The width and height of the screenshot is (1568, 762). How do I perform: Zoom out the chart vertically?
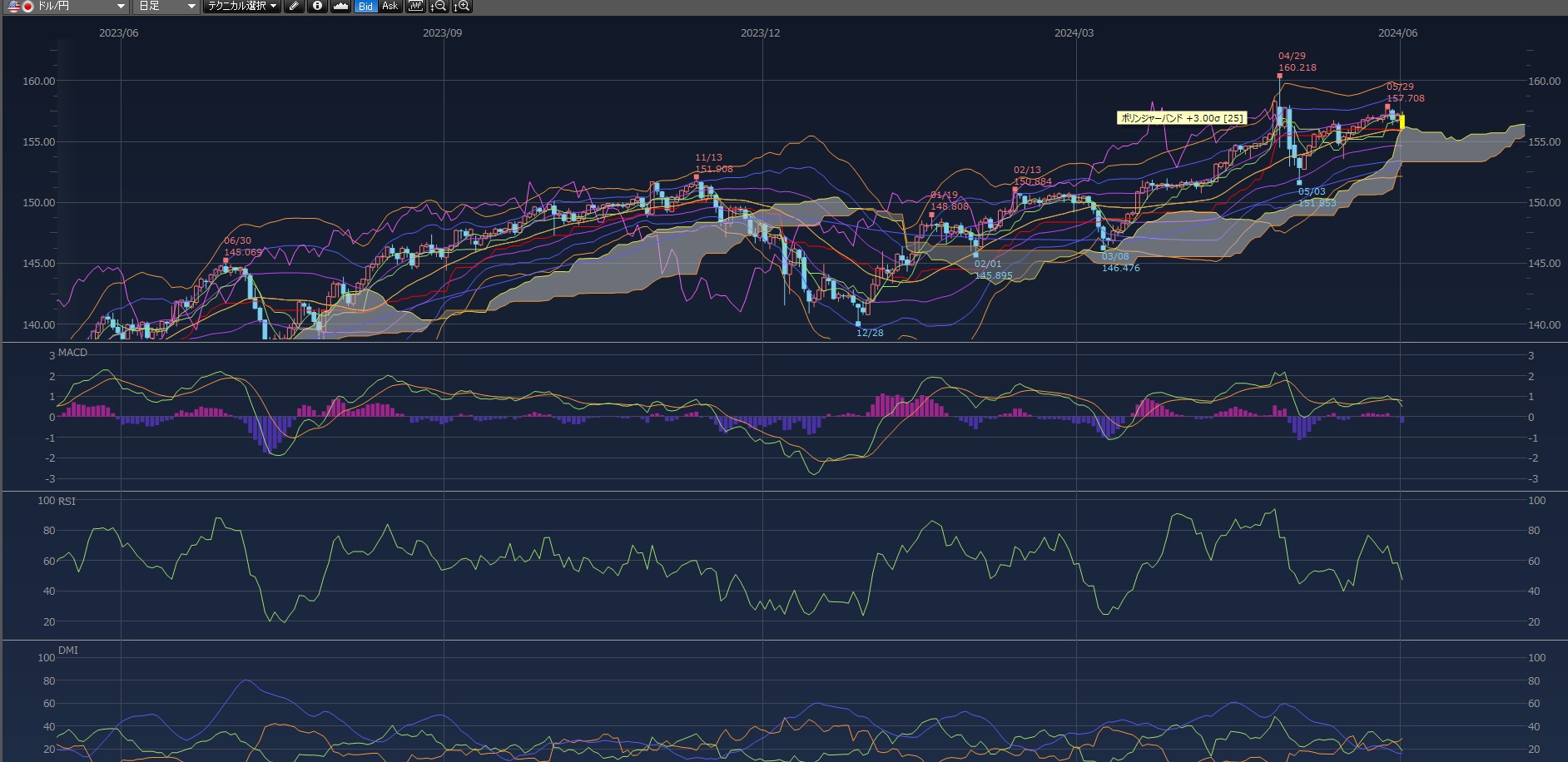438,7
